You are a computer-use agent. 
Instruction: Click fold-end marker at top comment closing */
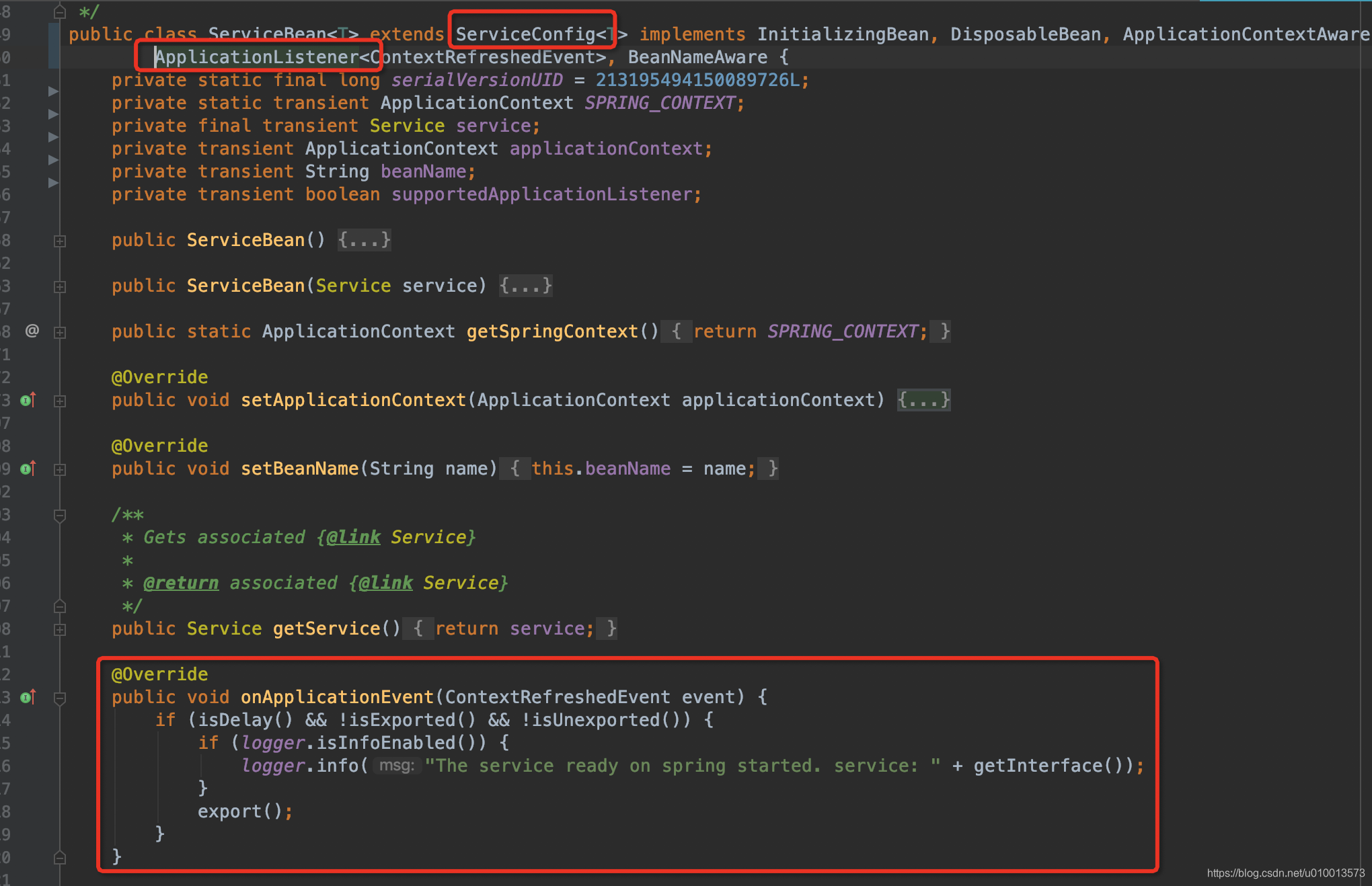pyautogui.click(x=60, y=11)
